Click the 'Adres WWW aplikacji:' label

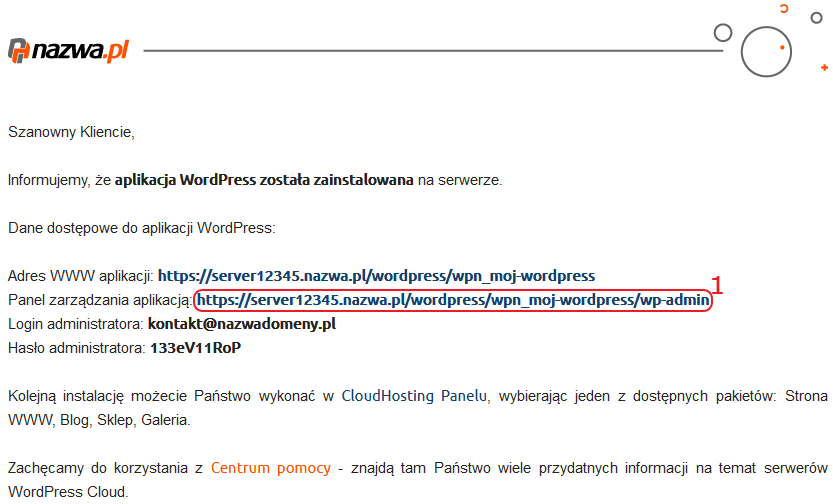point(81,276)
